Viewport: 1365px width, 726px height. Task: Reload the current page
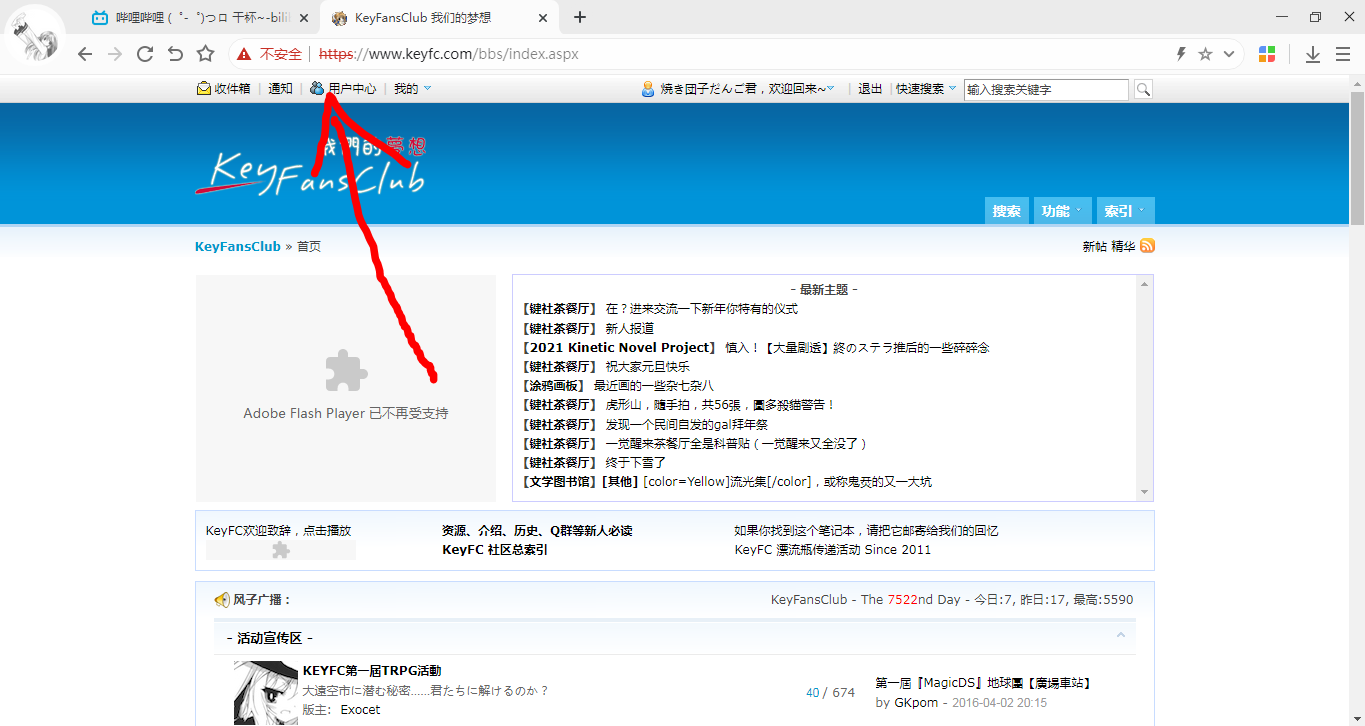145,54
